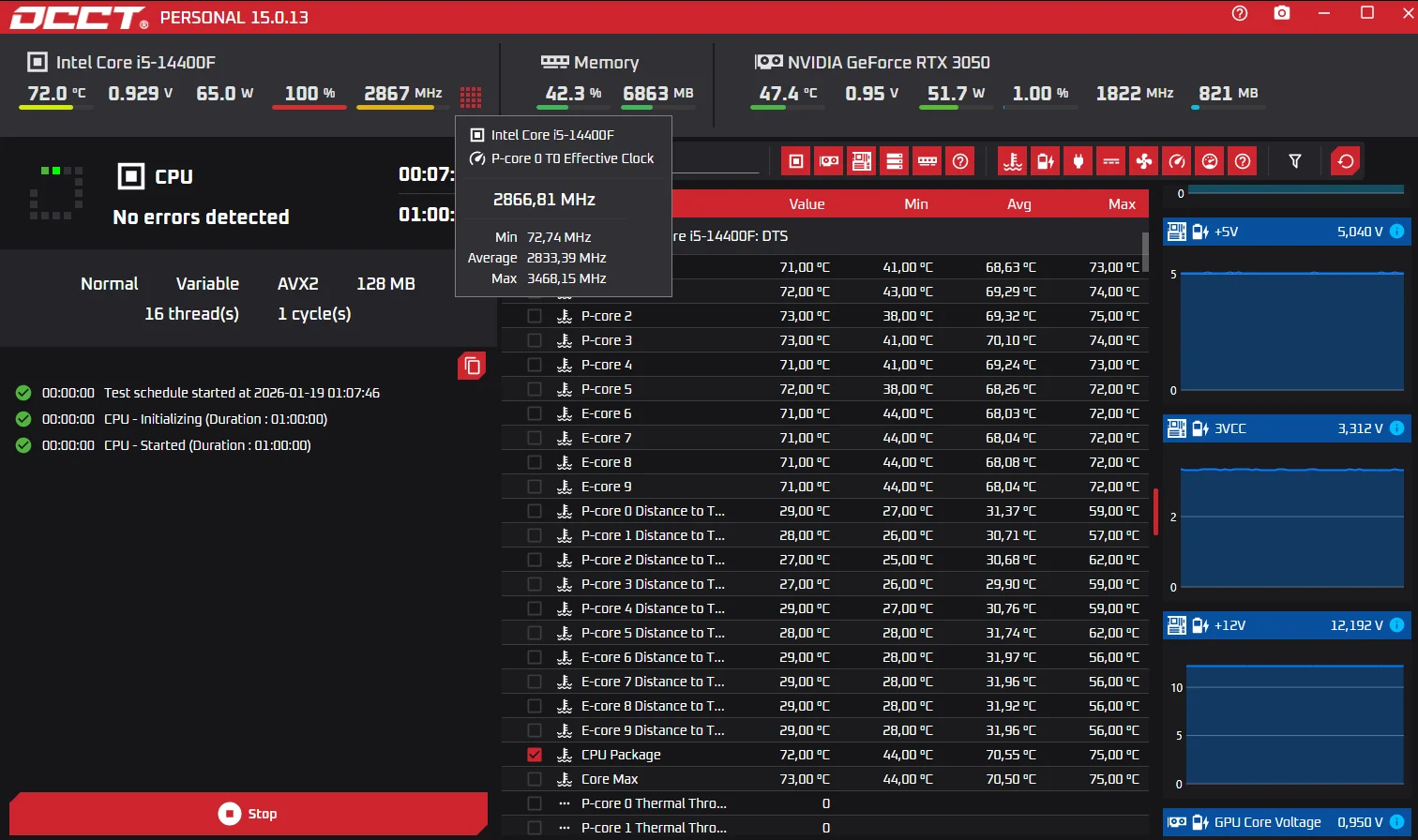Screen dimensions: 1418x840
Task: Check the P-core 3 temperature checkbox
Action: [535, 340]
